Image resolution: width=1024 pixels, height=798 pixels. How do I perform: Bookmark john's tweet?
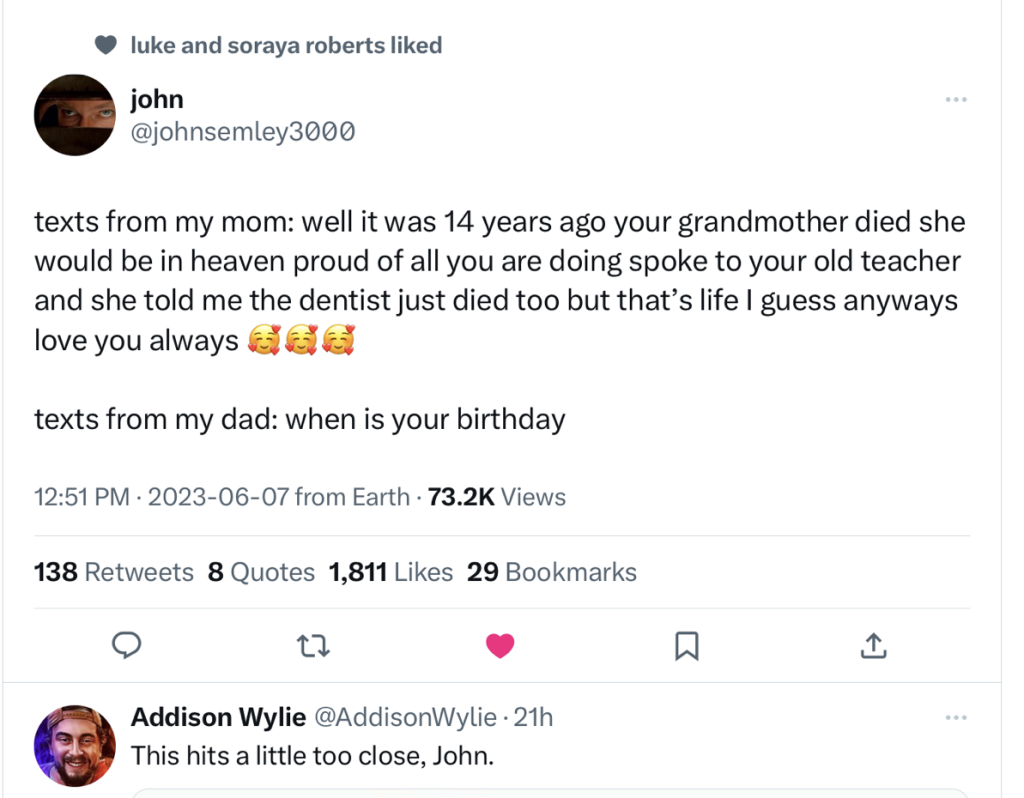coord(686,647)
